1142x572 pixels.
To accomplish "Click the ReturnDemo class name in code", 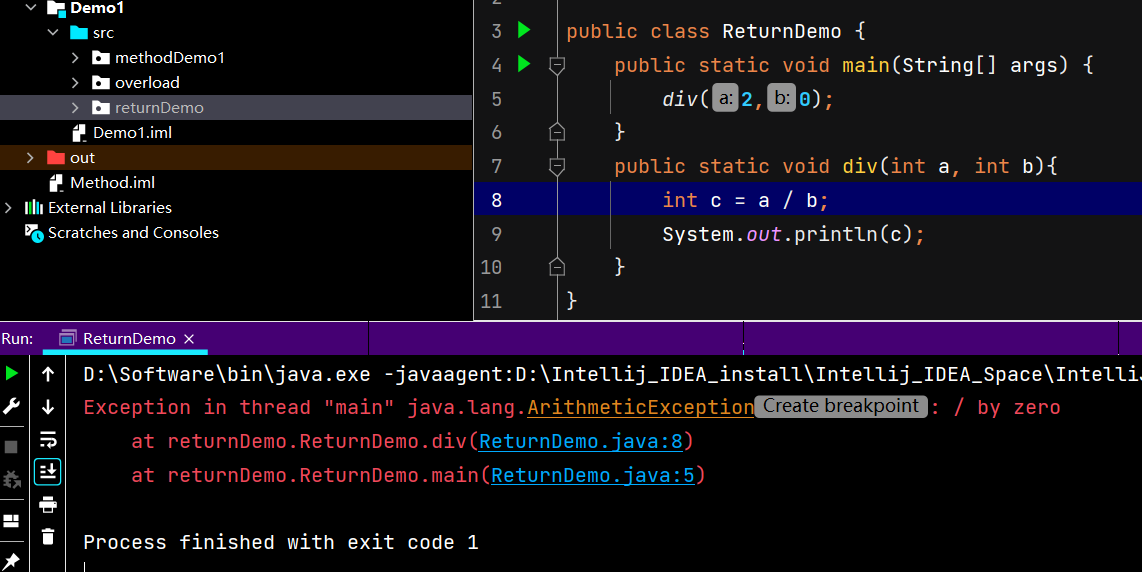I will [781, 31].
